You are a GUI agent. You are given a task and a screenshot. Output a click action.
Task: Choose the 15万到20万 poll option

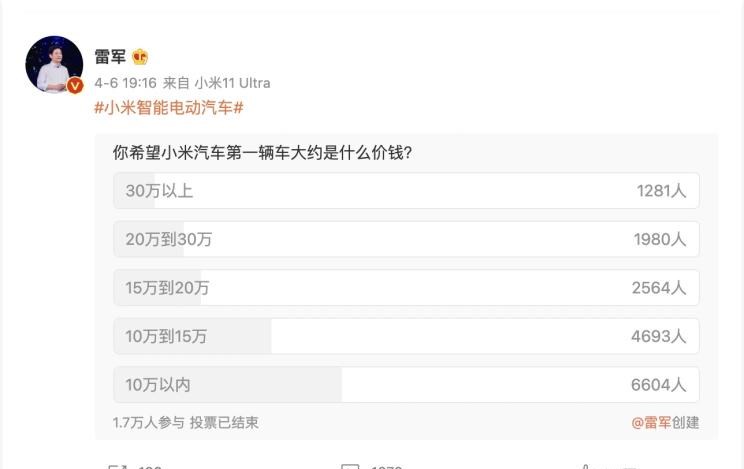(x=406, y=288)
